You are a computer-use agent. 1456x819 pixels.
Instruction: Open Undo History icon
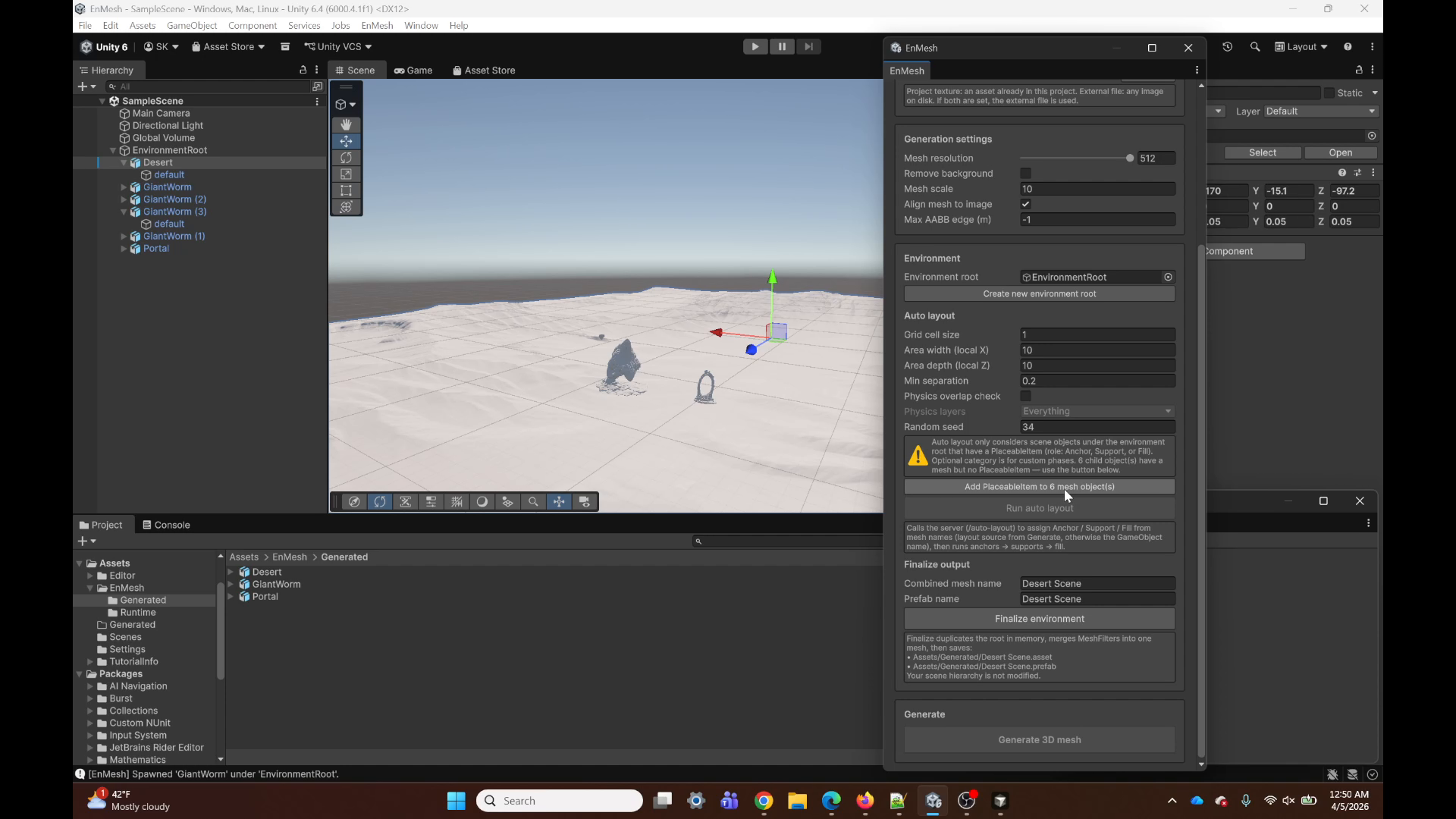point(1227,47)
